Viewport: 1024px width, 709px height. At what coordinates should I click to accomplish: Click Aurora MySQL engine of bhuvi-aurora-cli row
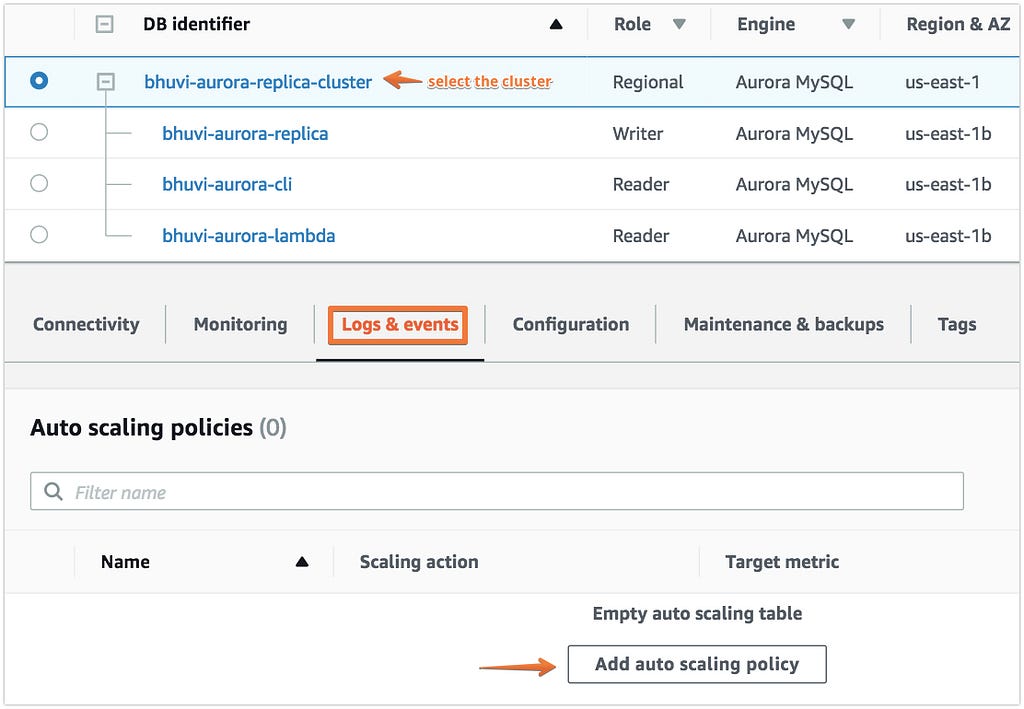794,184
